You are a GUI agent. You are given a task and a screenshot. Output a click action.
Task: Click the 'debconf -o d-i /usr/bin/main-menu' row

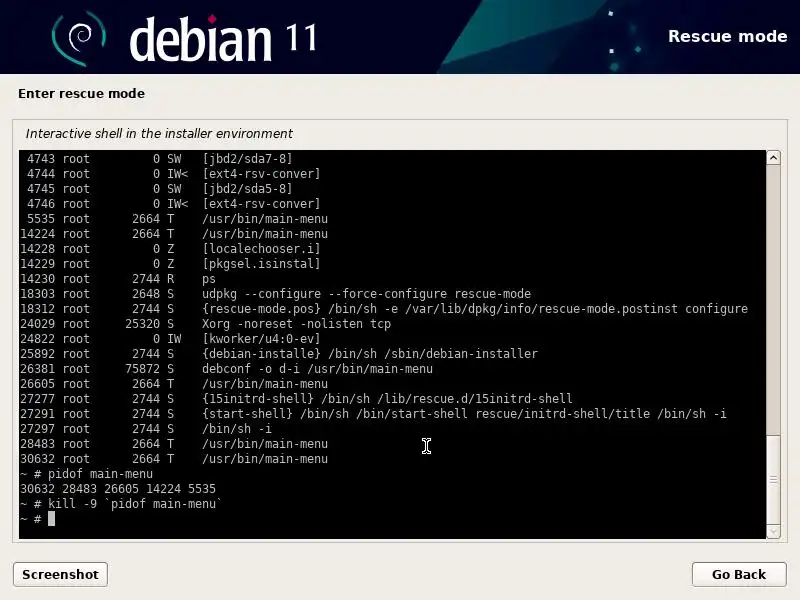coord(227,369)
